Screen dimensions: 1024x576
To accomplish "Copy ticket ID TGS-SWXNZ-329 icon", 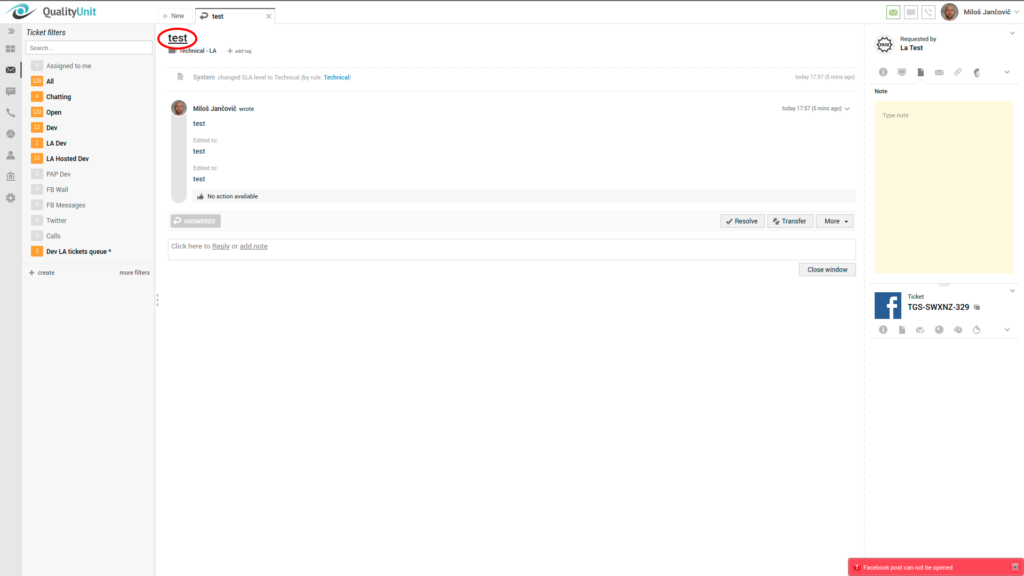I will 977,308.
